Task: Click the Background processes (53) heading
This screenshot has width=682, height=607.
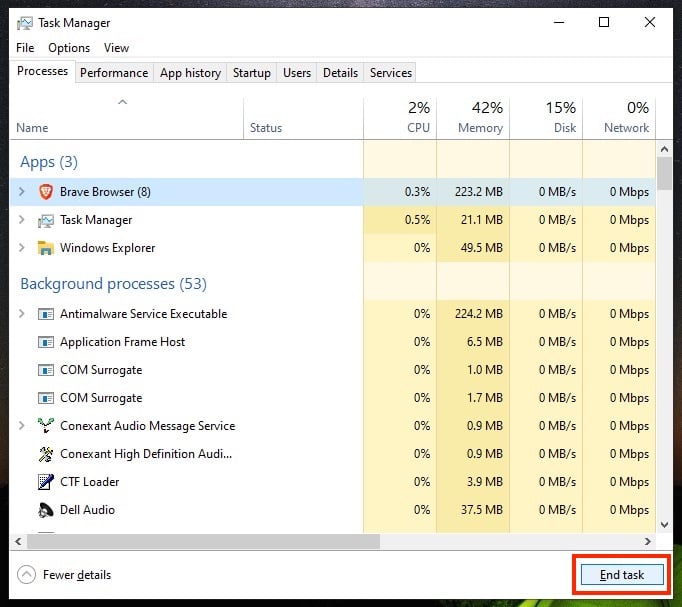Action: click(x=114, y=284)
